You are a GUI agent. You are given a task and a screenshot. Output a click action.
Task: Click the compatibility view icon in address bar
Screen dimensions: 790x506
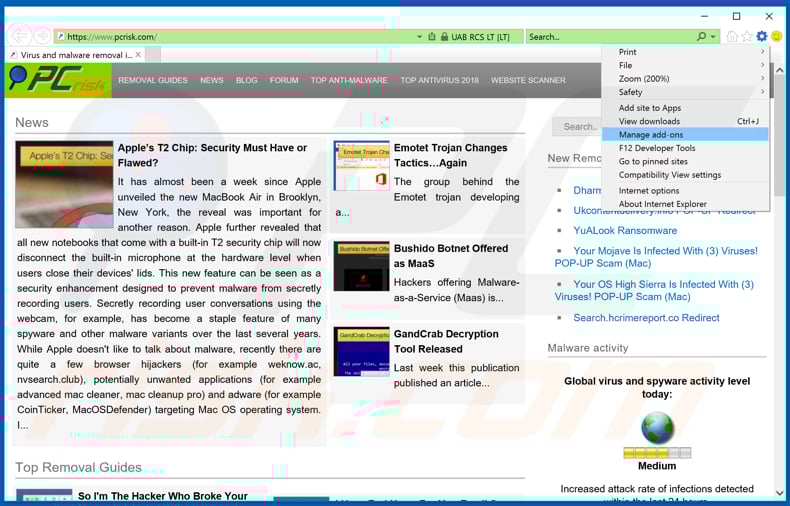[432, 37]
